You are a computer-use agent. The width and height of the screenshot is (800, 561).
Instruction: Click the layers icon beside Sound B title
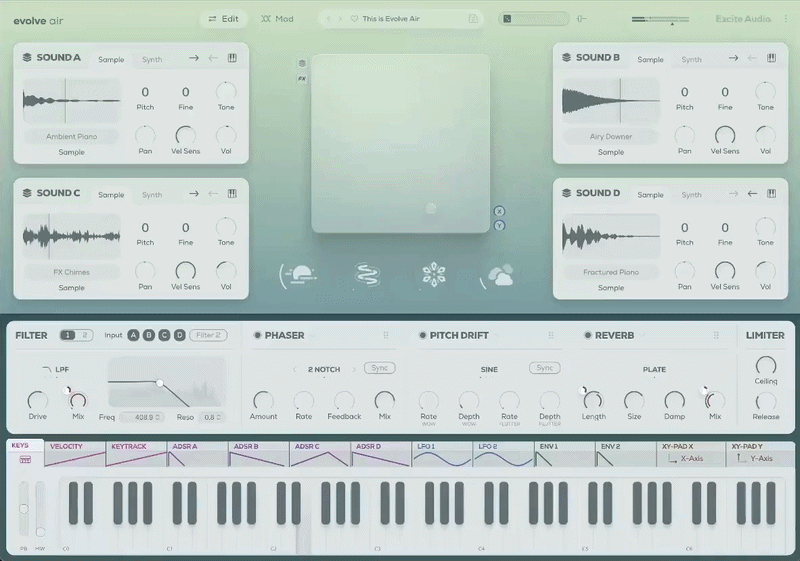[567, 58]
